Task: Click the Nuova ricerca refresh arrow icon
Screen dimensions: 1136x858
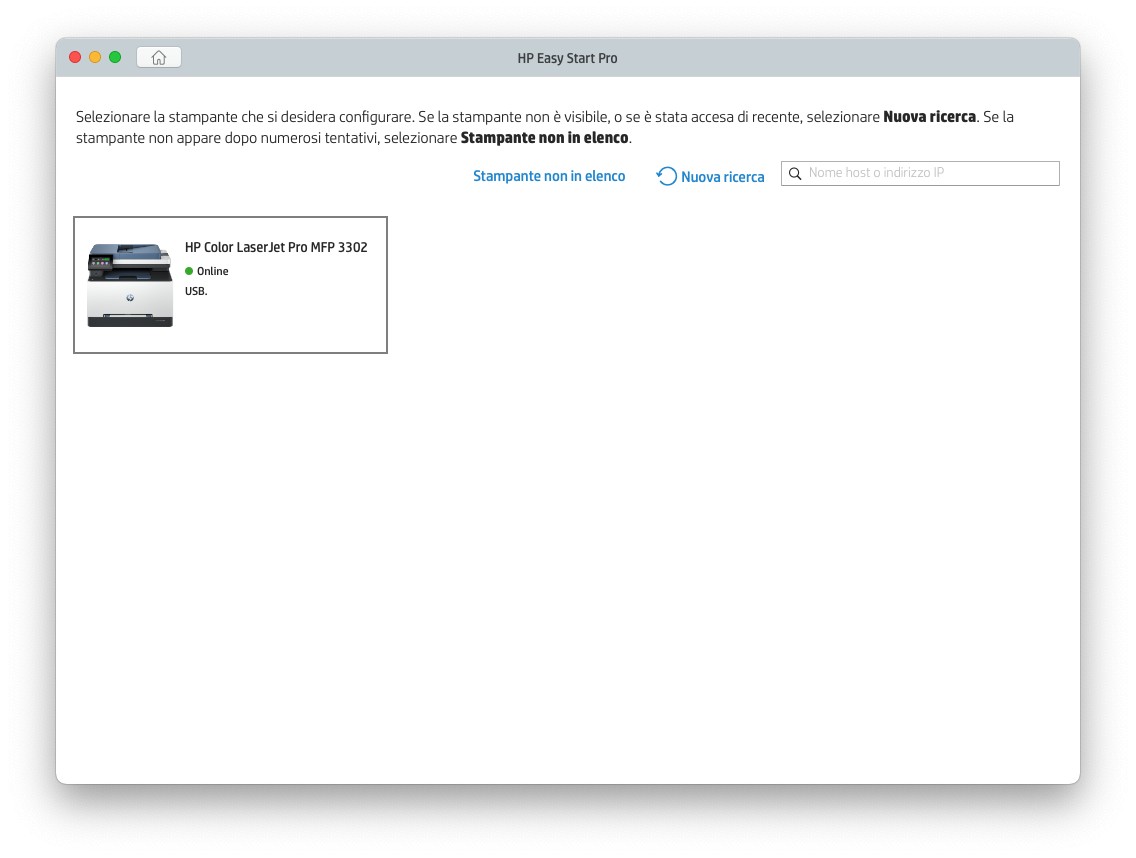Action: pos(667,176)
